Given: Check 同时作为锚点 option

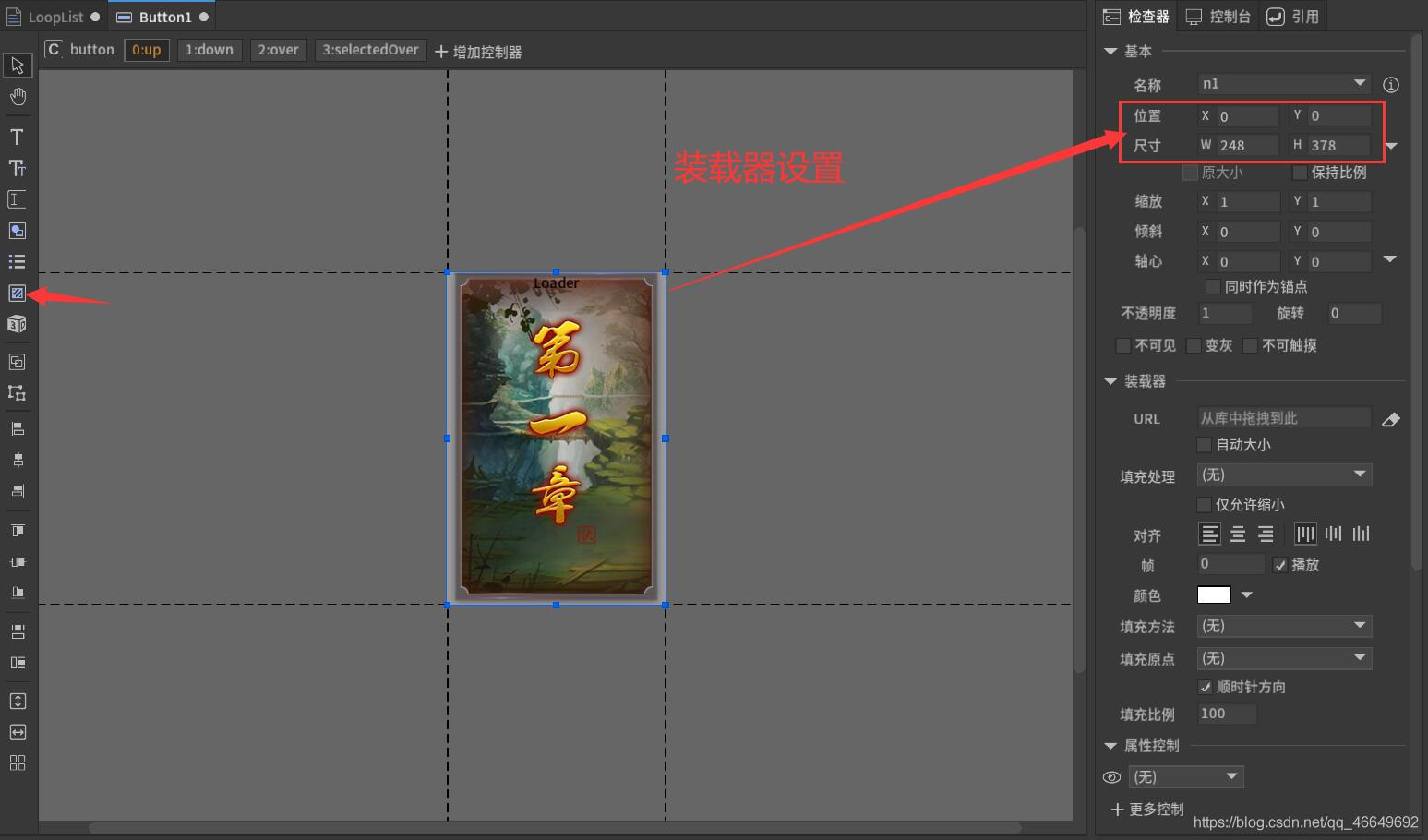Looking at the screenshot, I should tap(1213, 287).
